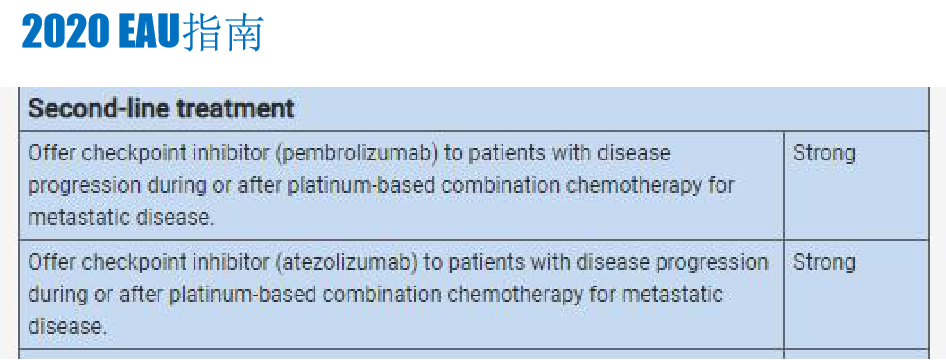Click the word pembrolizumab in first row
This screenshot has width=946, height=360.
coord(358,153)
